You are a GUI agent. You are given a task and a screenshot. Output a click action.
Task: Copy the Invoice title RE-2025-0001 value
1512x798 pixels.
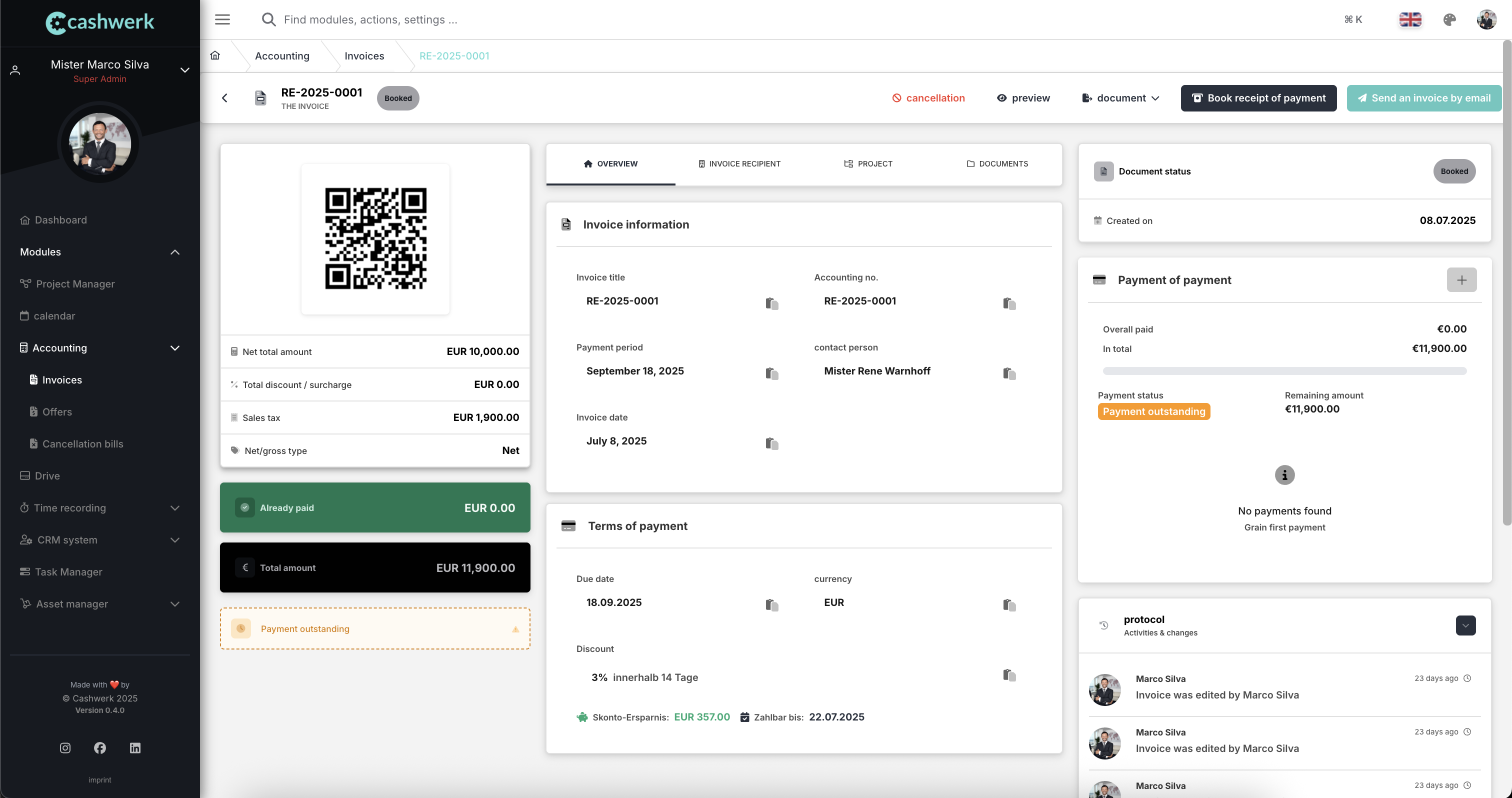772,303
